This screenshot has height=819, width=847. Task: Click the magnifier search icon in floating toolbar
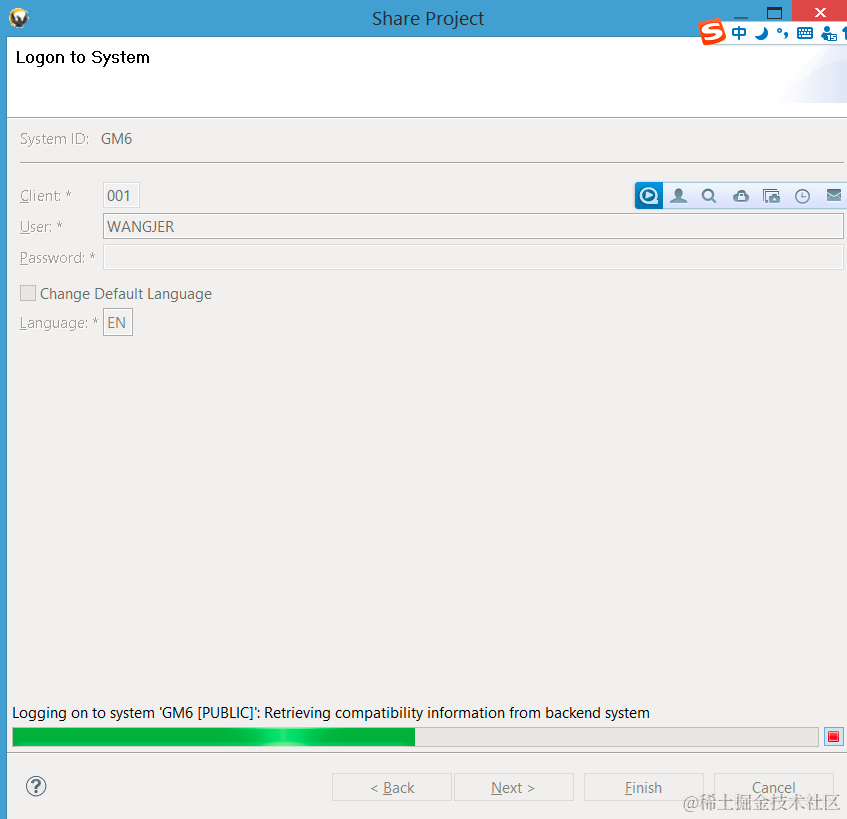click(709, 196)
